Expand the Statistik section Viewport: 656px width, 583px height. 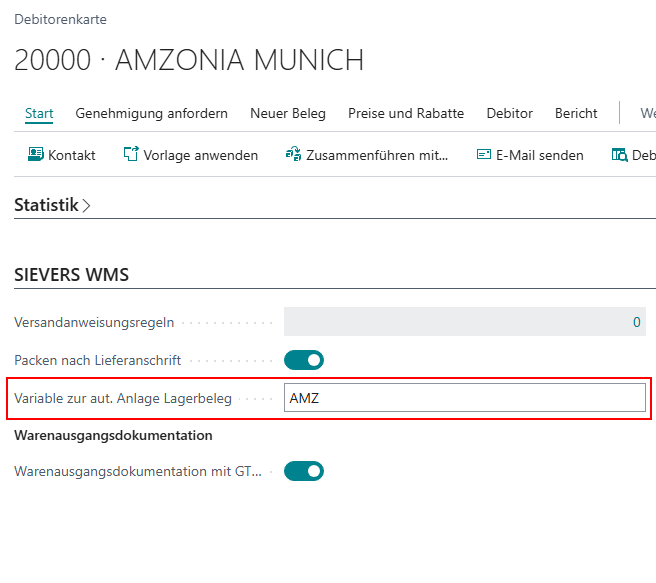coord(52,205)
